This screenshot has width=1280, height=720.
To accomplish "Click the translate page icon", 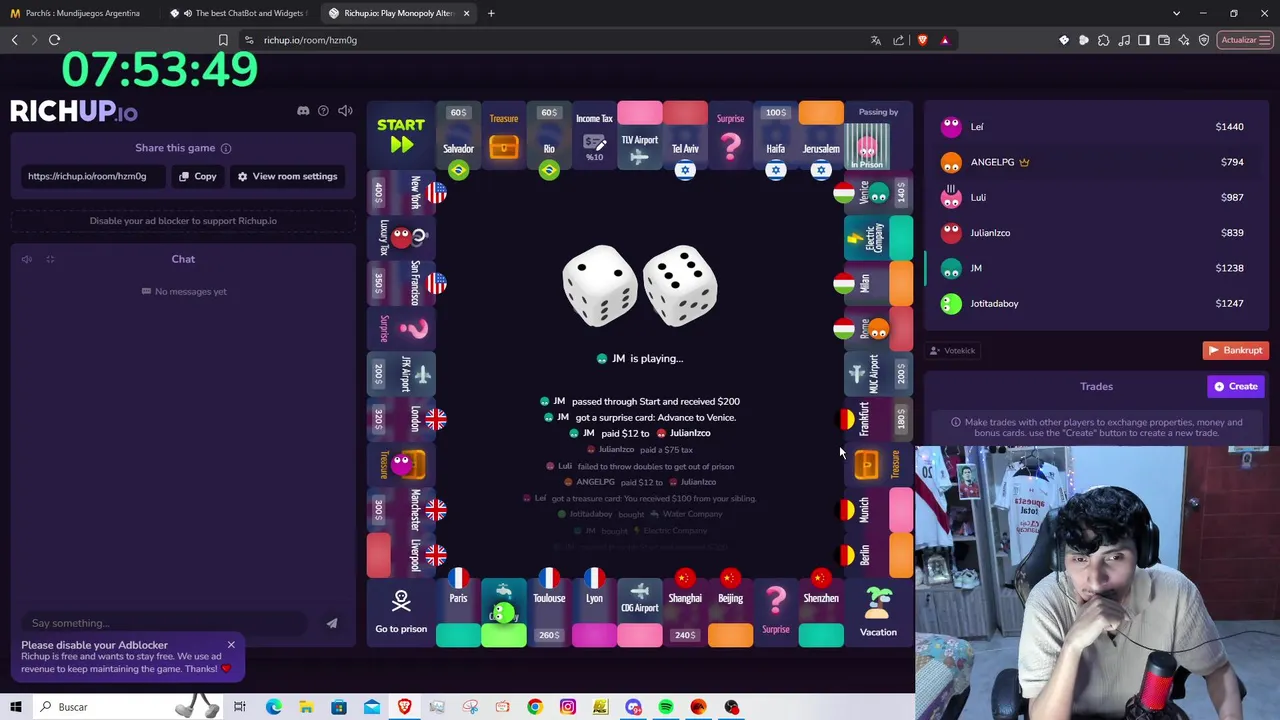I will pos(876,40).
